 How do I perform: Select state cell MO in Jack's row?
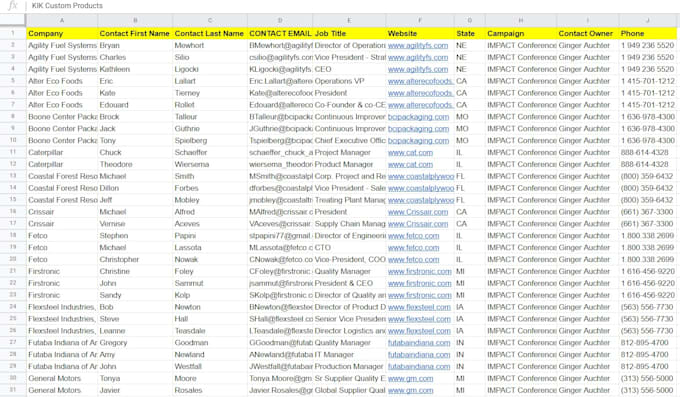[470, 128]
